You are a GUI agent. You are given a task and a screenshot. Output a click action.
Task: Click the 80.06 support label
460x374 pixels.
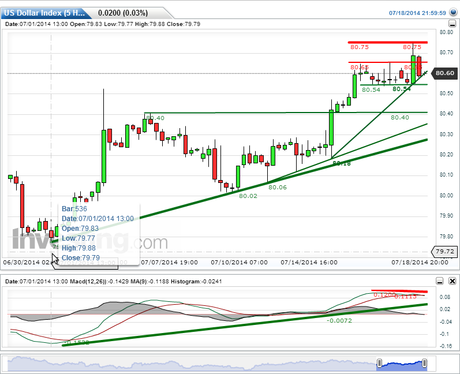click(x=277, y=187)
